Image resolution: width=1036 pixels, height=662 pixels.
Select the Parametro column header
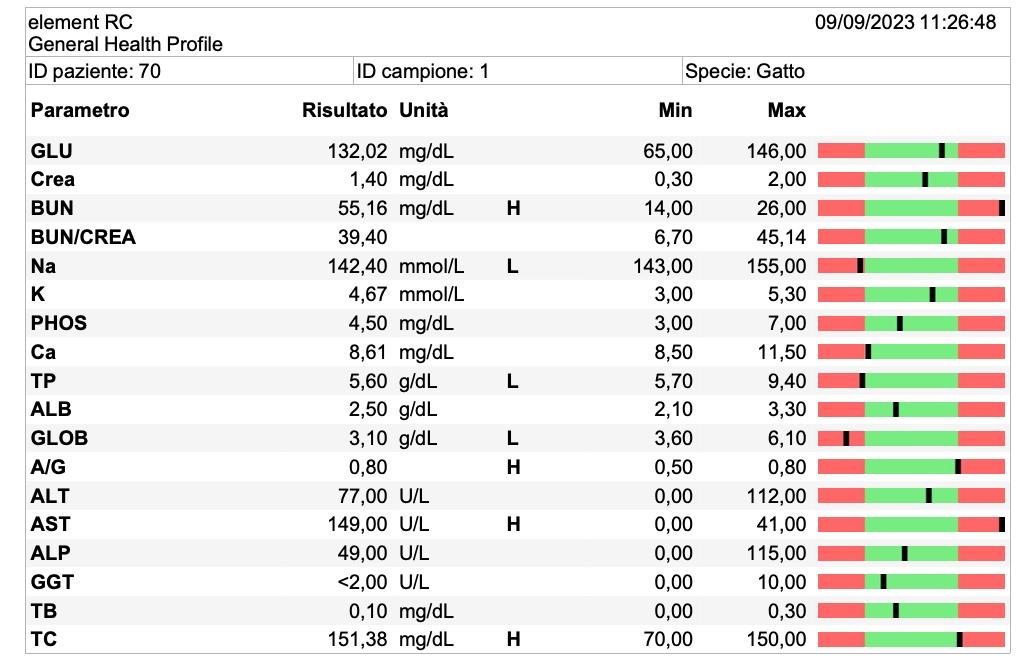pos(80,110)
